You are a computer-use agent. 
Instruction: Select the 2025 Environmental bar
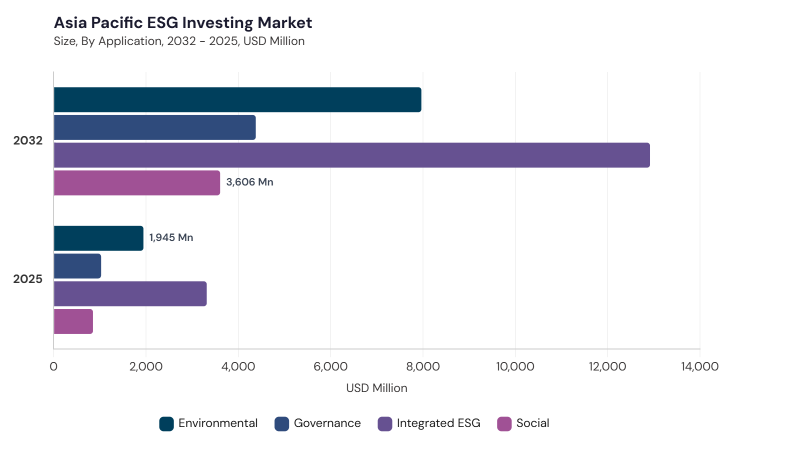[98, 238]
